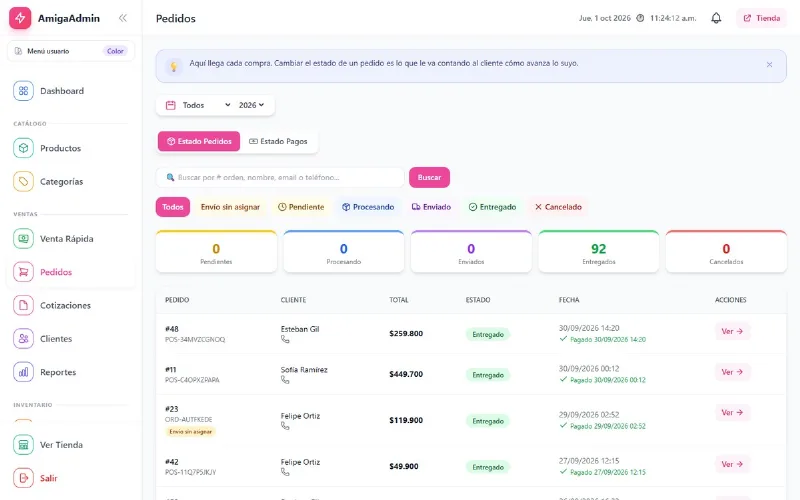Click the Buscar button
The width and height of the screenshot is (800, 500).
pos(429,177)
